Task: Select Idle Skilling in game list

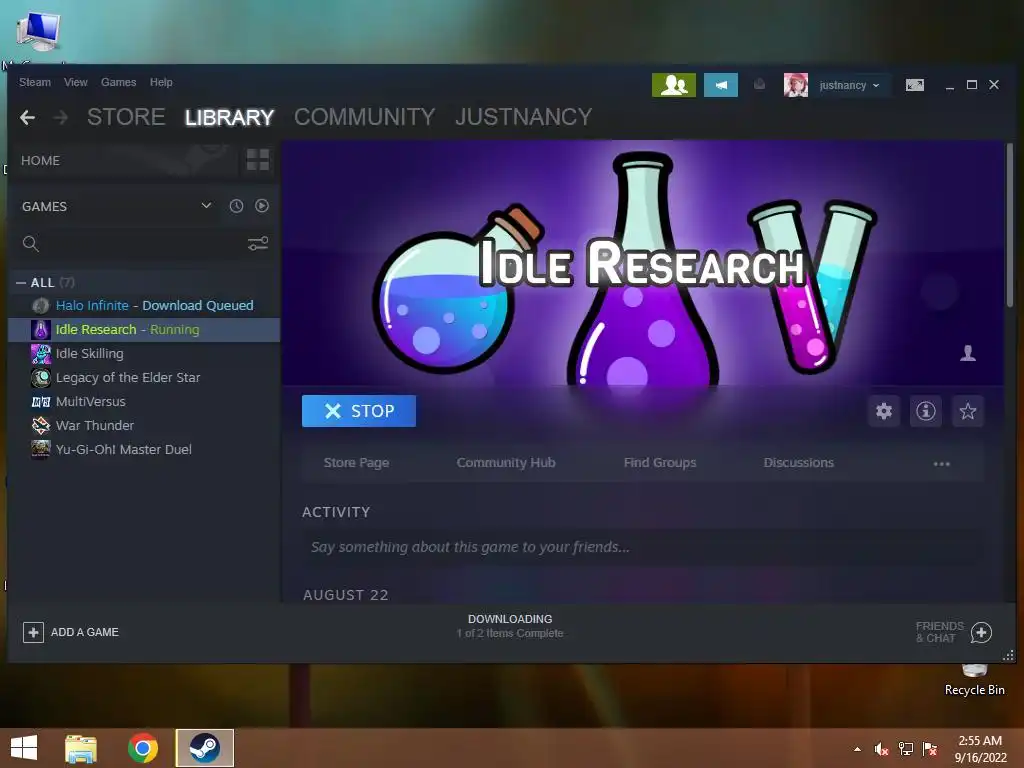Action: click(x=144, y=353)
